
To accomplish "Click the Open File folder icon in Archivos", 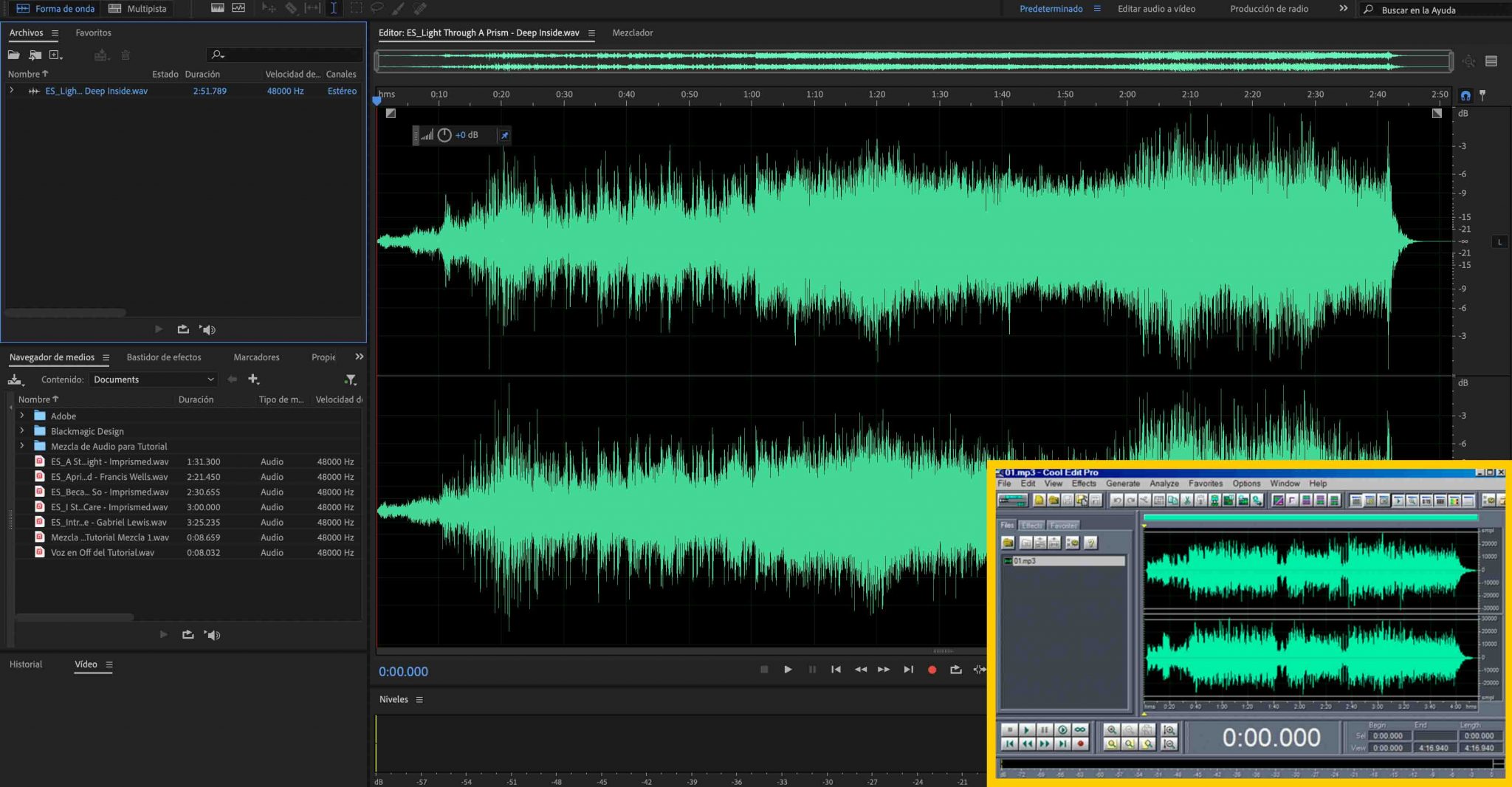I will point(14,55).
